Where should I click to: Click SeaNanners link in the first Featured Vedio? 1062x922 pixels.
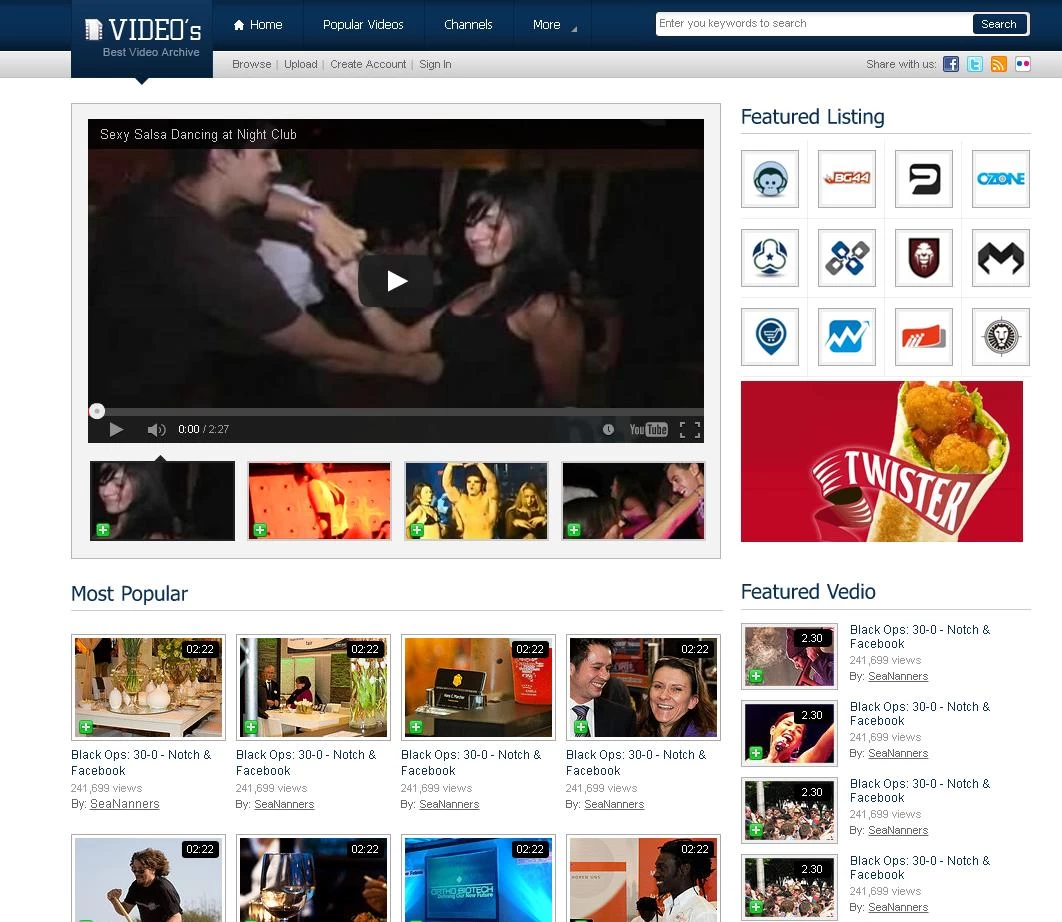click(x=898, y=676)
